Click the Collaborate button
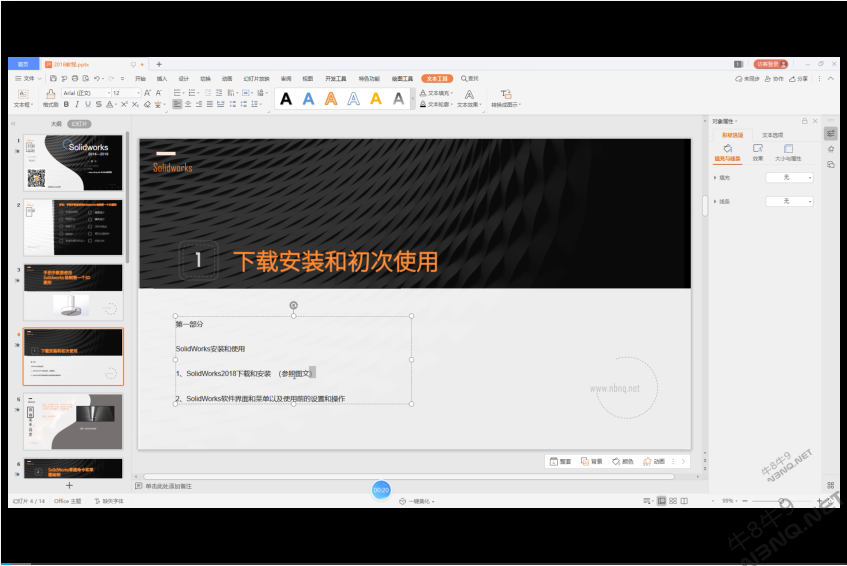Screen dimensions: 847x566 pyautogui.click(x=774, y=79)
